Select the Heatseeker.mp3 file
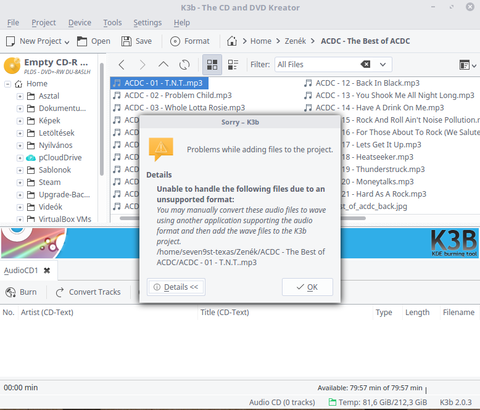Image resolution: width=480 pixels, height=410 pixels. coord(378,157)
